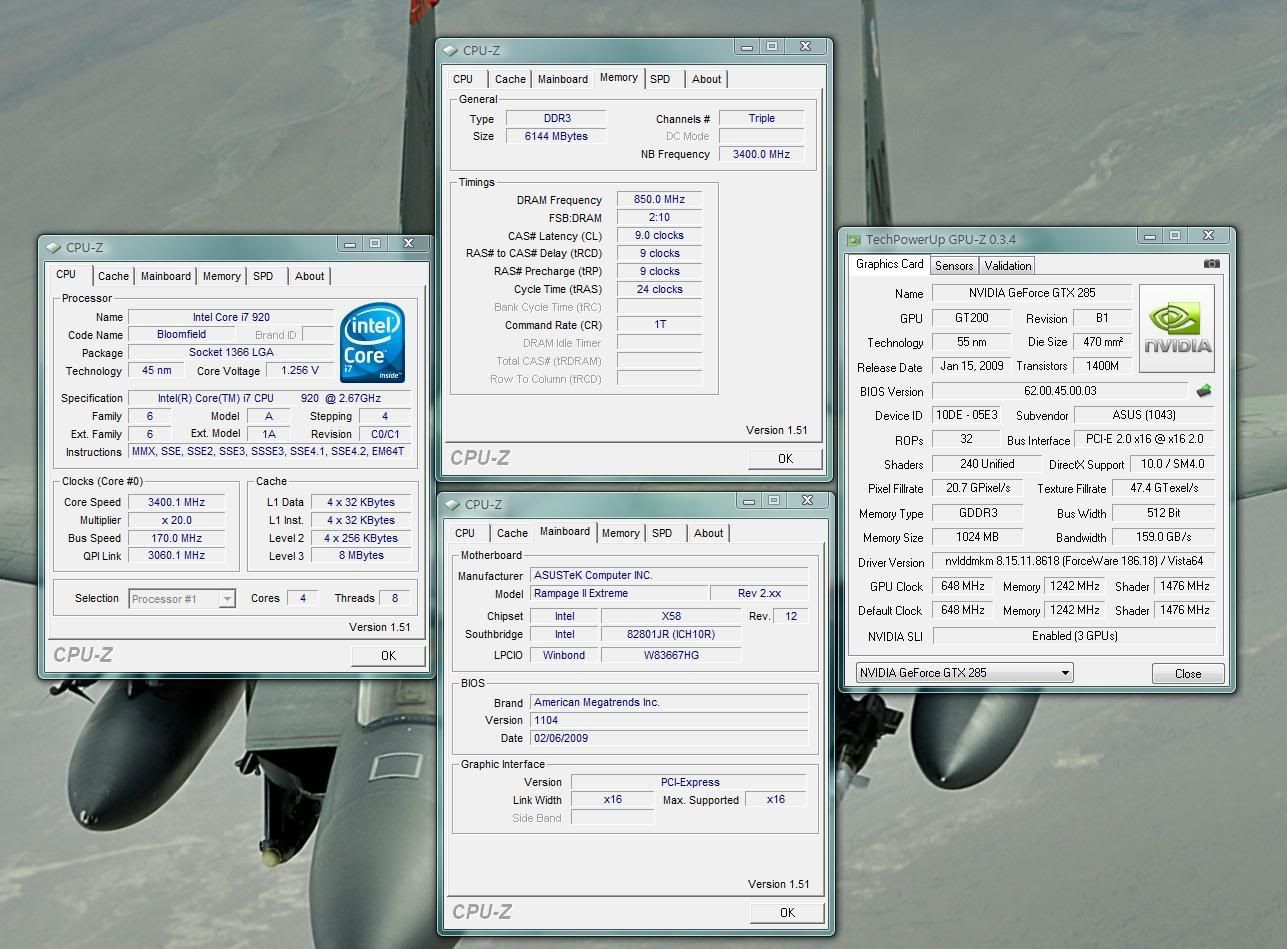The image size is (1287, 949).
Task: Click OK in the CPU-Z CPU window
Action: (x=388, y=656)
